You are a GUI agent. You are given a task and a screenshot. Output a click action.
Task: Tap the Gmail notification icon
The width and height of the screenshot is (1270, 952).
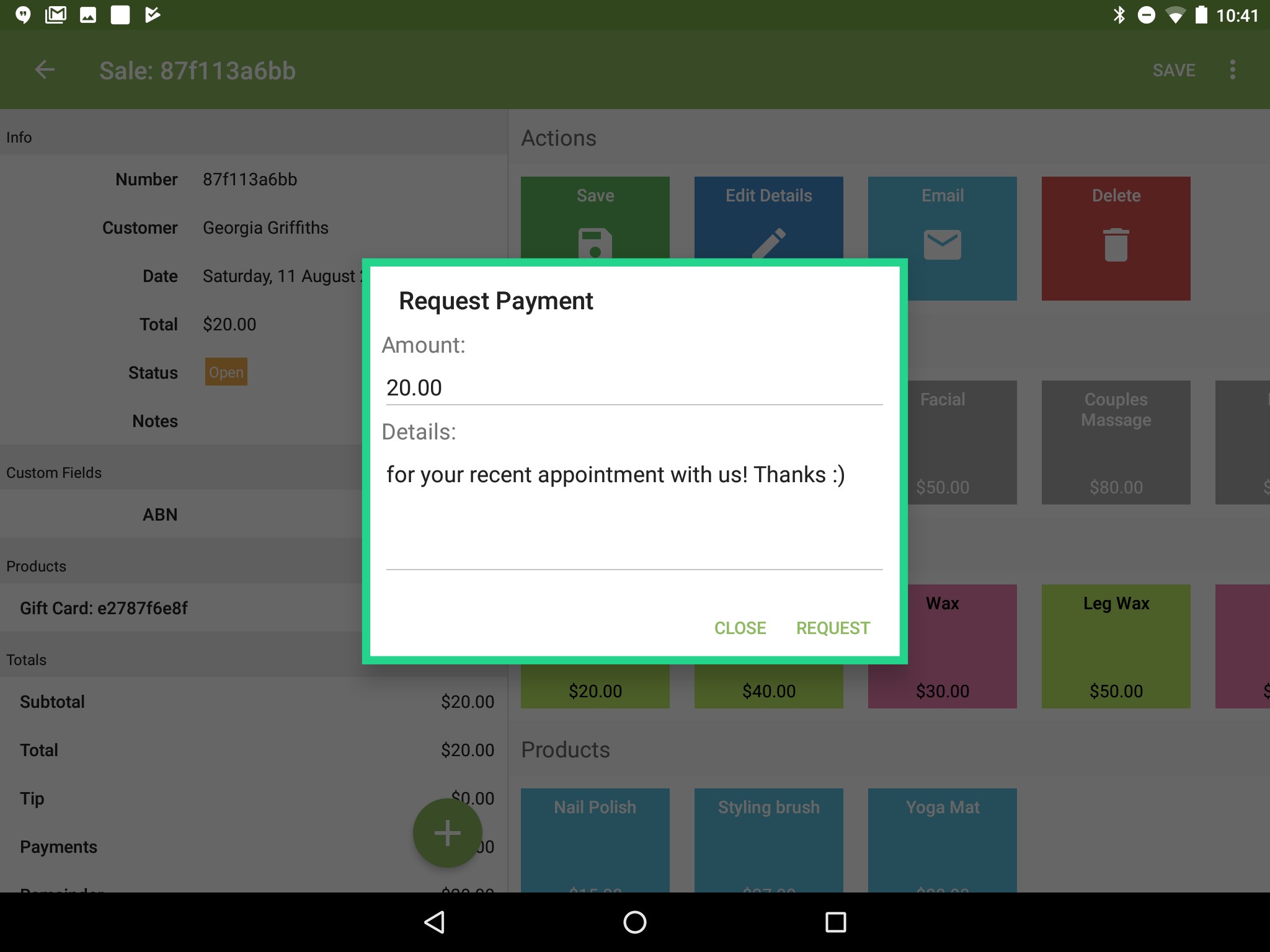tap(56, 15)
